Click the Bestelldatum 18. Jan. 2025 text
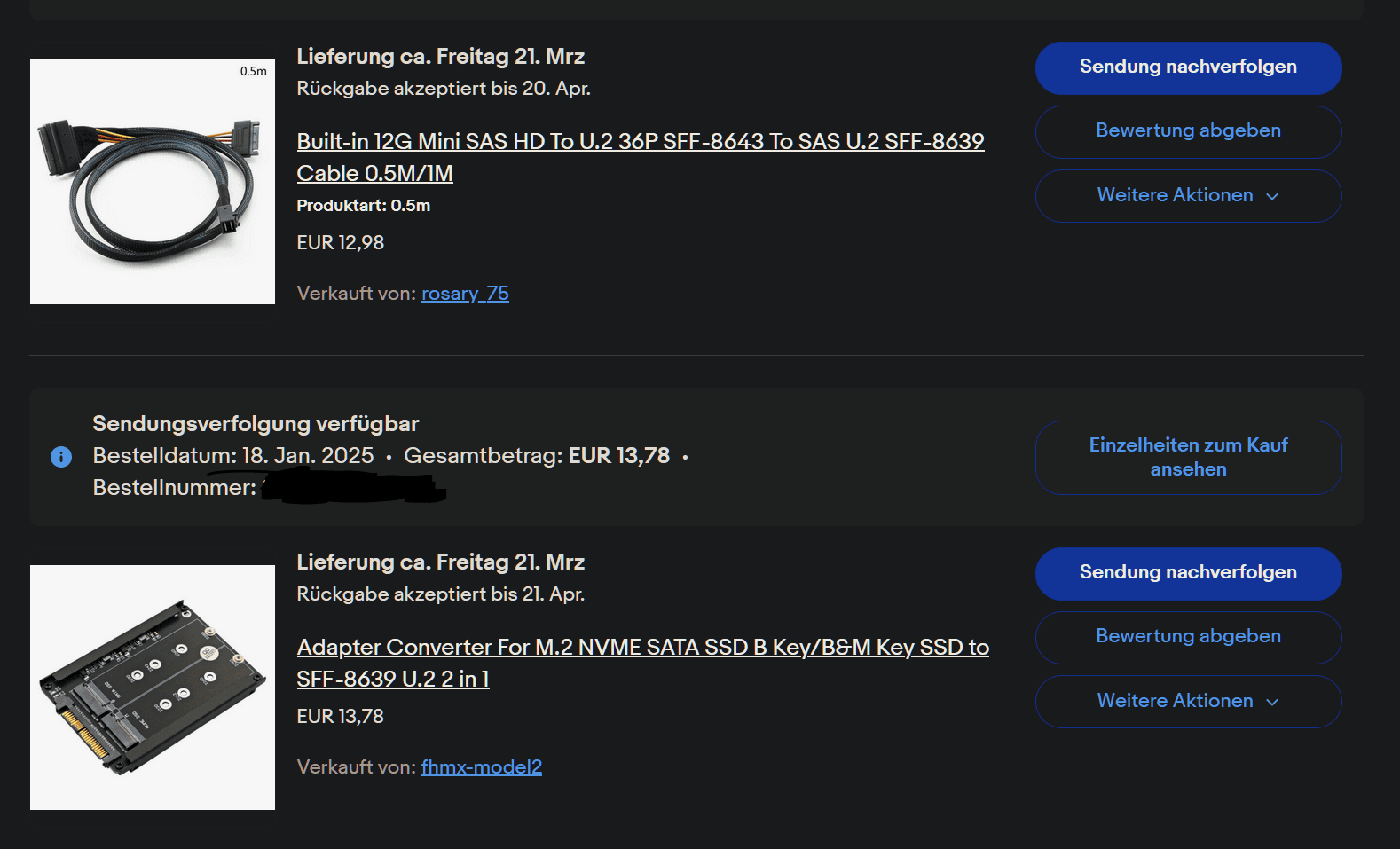 click(233, 456)
